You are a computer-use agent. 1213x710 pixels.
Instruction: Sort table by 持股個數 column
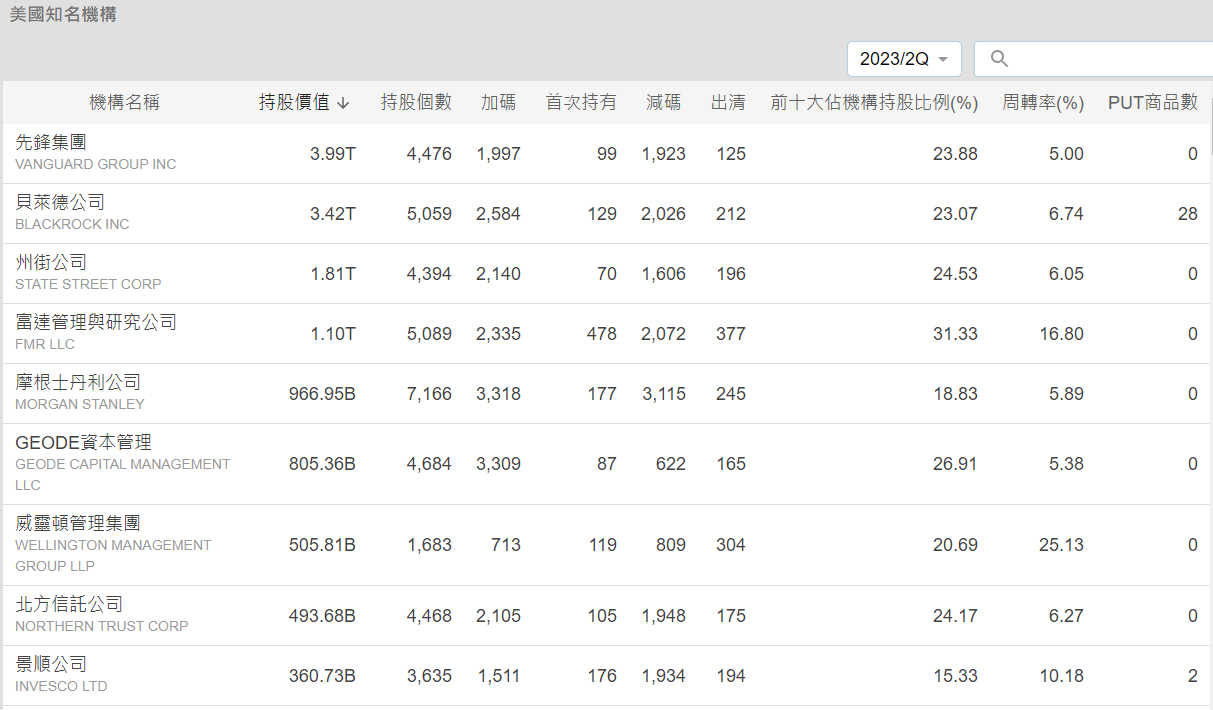[x=416, y=102]
